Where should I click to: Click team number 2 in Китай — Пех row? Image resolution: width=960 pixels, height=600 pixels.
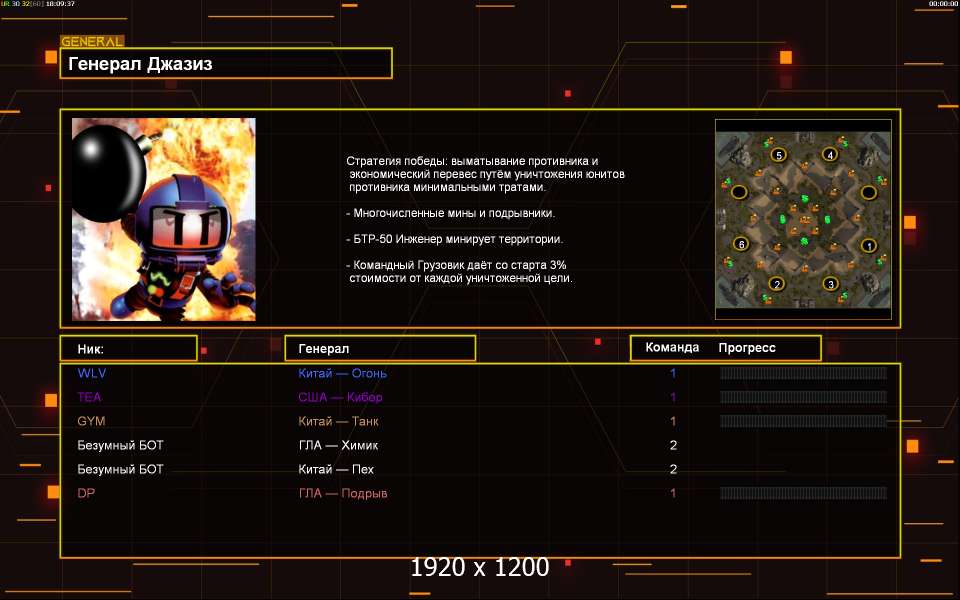[673, 469]
